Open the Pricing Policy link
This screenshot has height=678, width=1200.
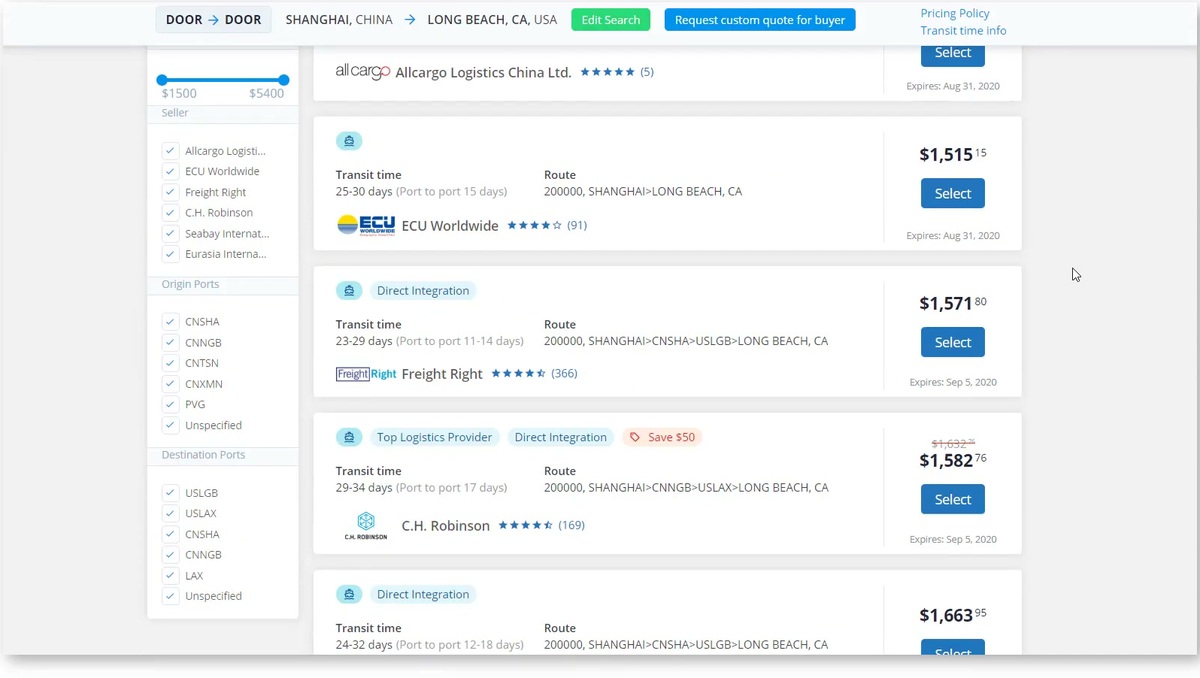click(955, 13)
